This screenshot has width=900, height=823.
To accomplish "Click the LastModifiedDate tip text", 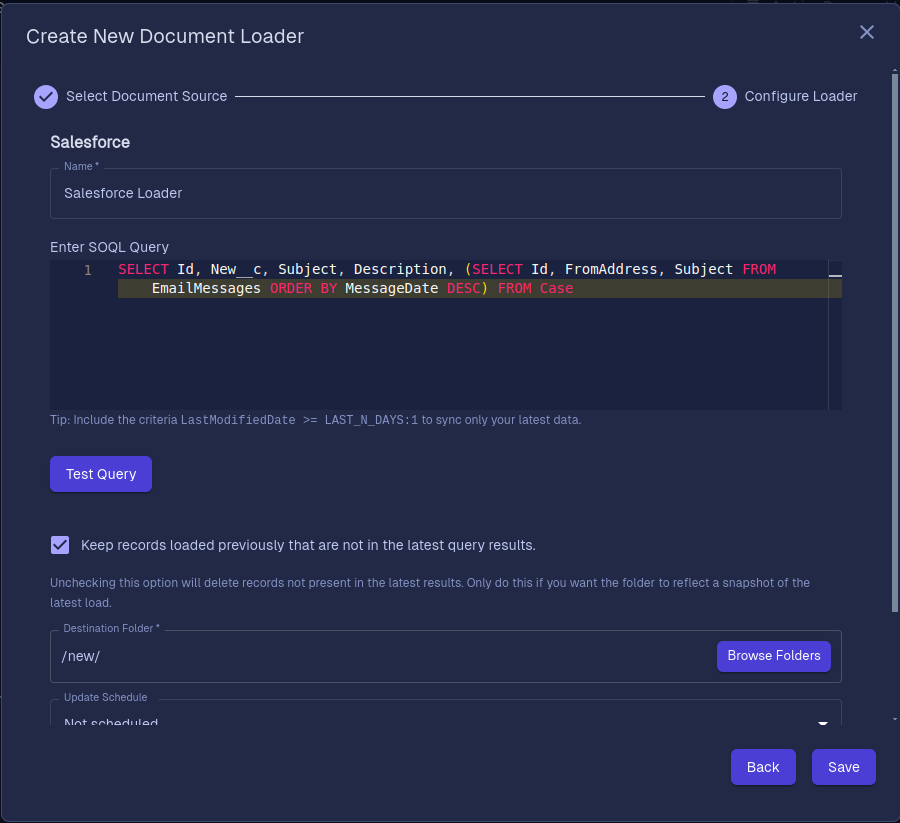I will tap(316, 420).
